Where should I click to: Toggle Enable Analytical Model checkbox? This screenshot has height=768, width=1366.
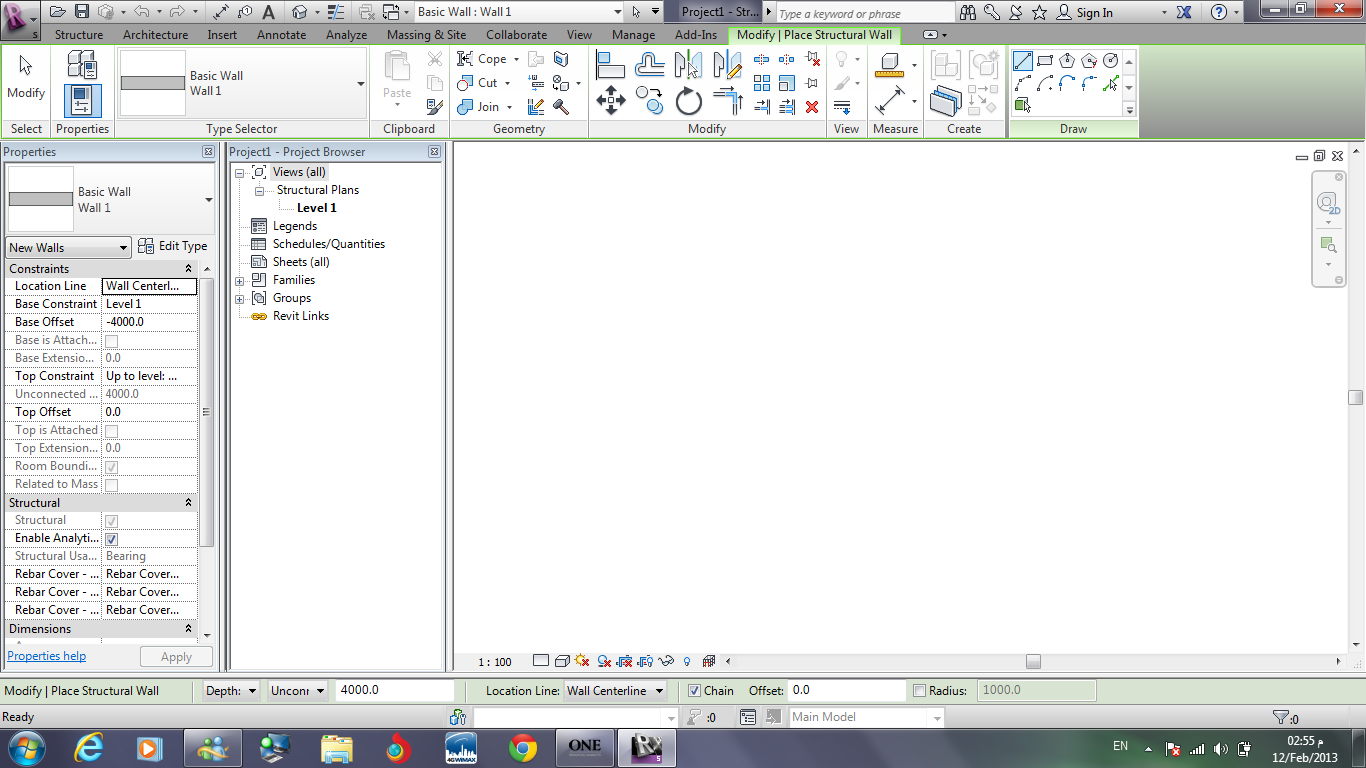(111, 539)
